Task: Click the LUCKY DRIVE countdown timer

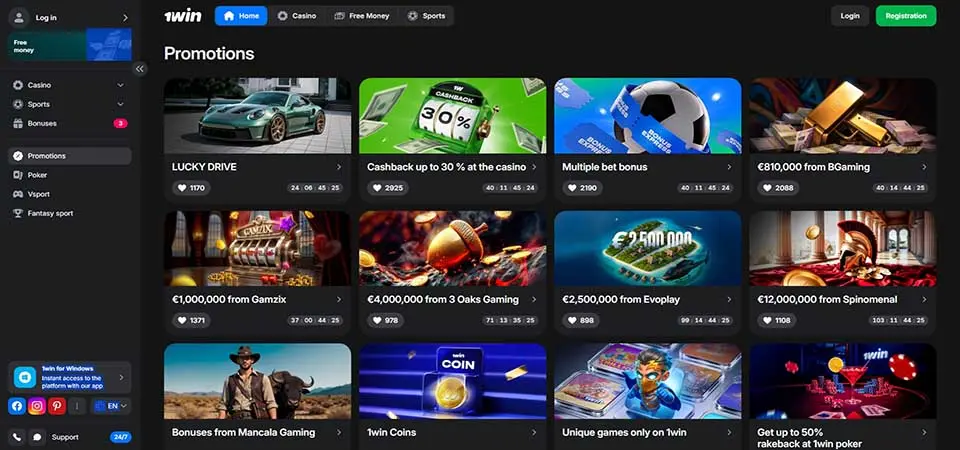Action: point(317,188)
